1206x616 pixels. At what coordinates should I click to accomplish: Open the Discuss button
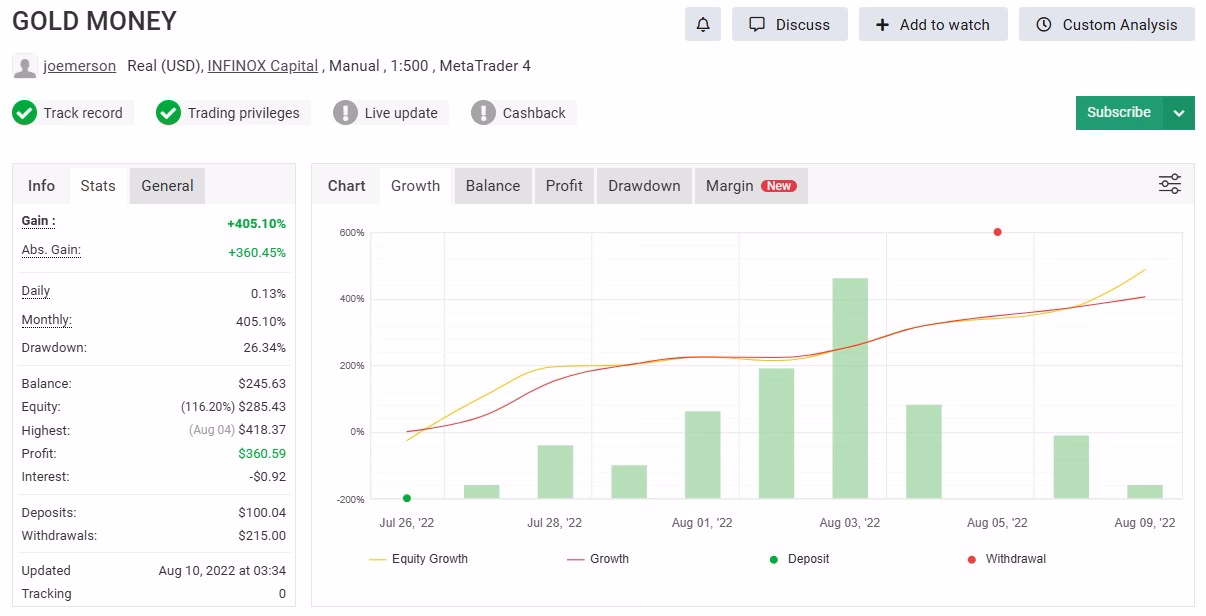790,25
